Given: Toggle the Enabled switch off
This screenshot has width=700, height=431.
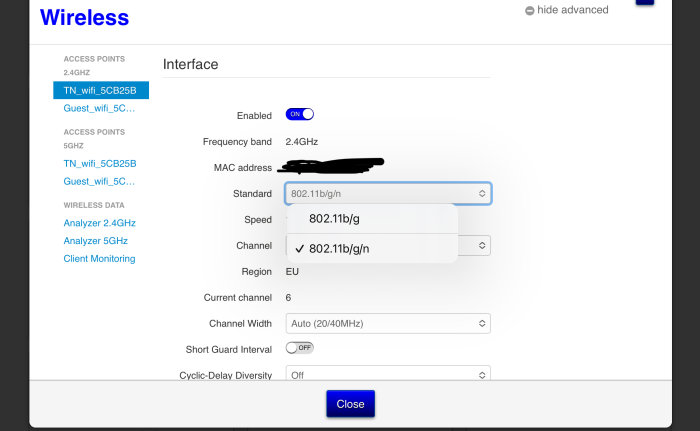Looking at the screenshot, I should click(x=300, y=114).
